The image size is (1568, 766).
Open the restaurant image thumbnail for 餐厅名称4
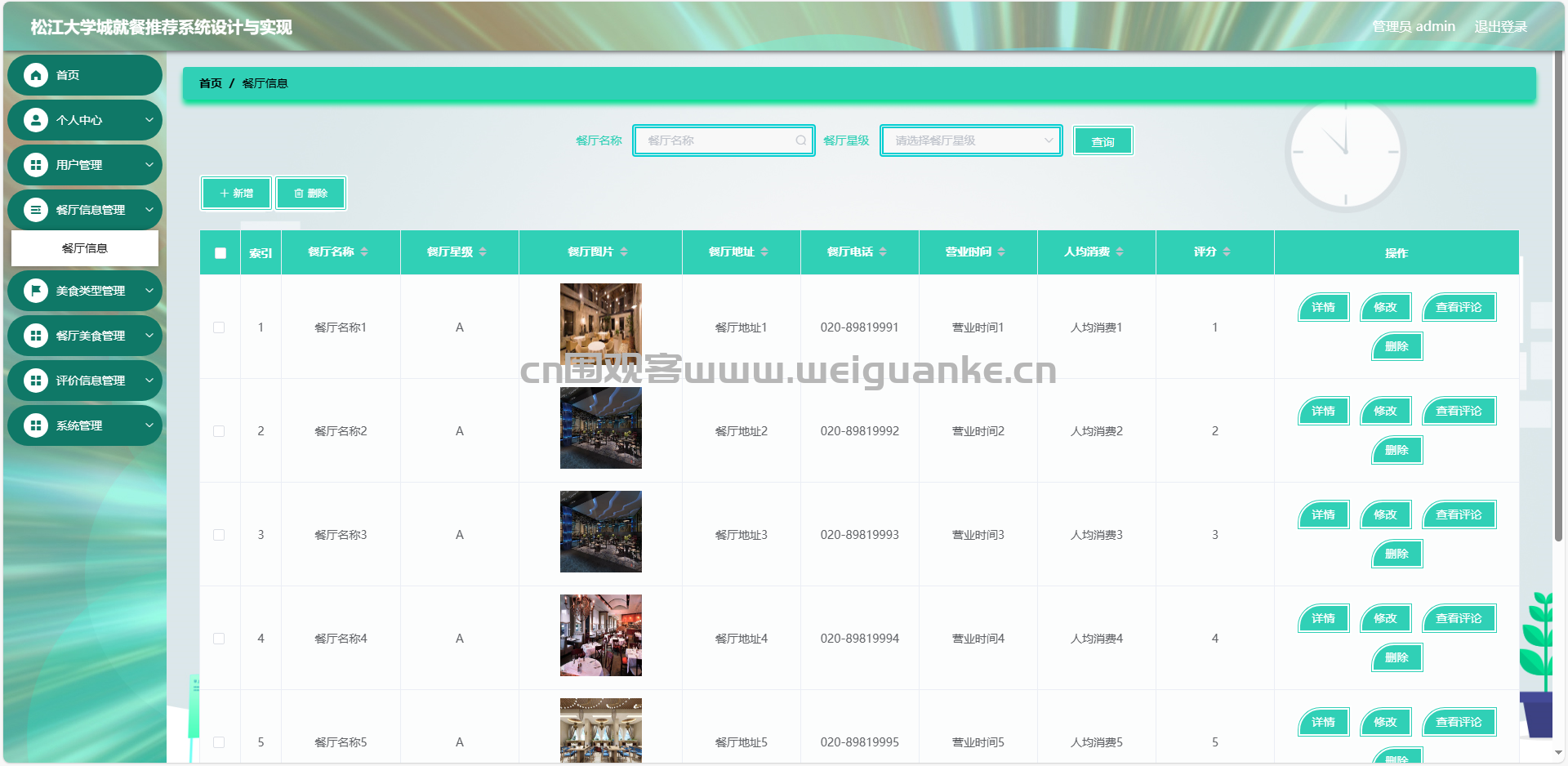tap(600, 635)
